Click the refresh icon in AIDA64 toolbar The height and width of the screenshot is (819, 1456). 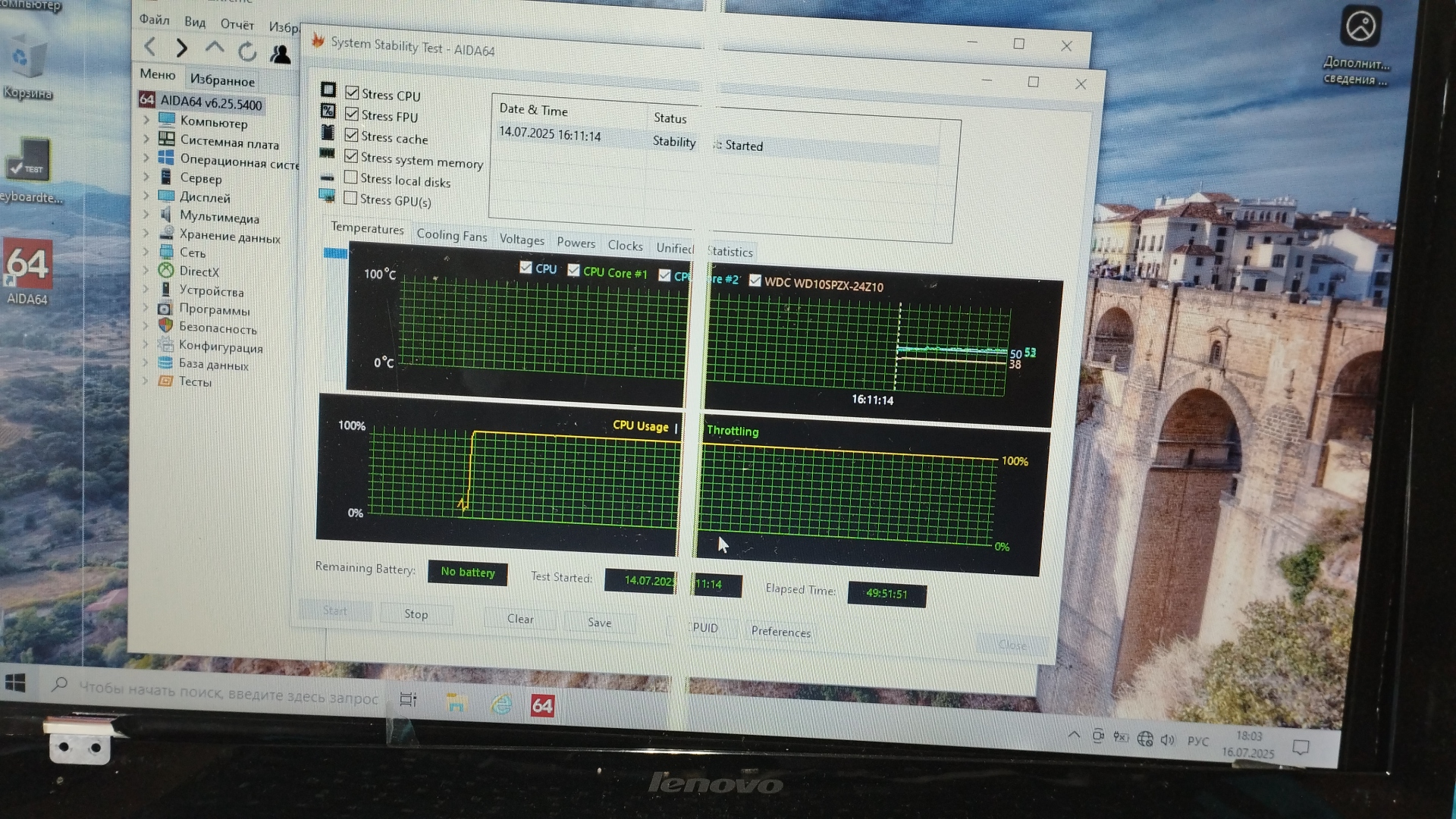[247, 52]
